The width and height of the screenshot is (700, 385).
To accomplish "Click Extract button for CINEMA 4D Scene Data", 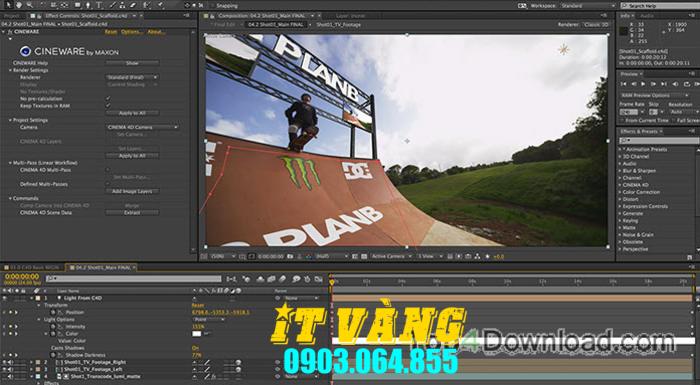I will click(132, 213).
